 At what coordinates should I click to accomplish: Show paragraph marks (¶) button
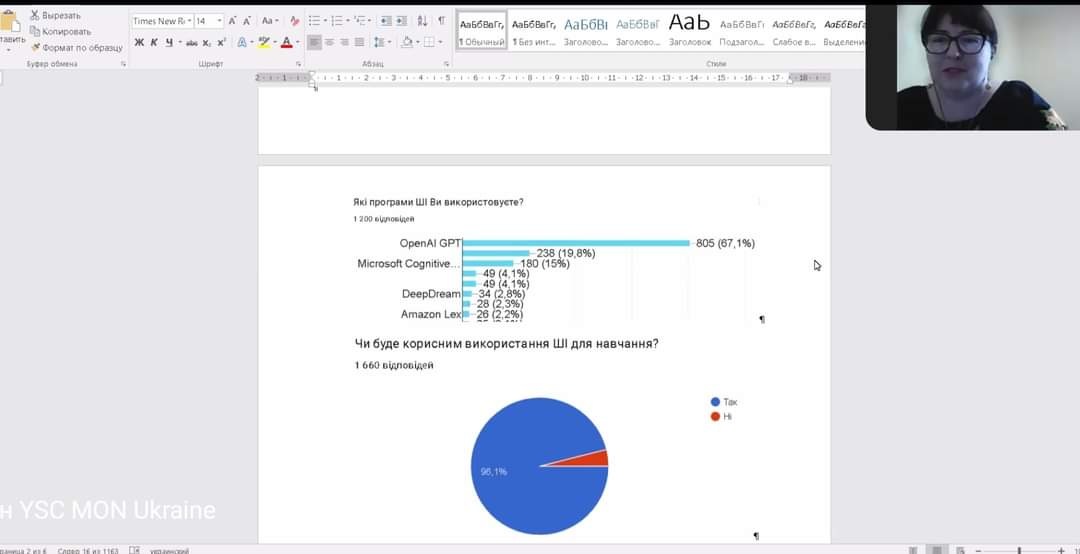(441, 20)
